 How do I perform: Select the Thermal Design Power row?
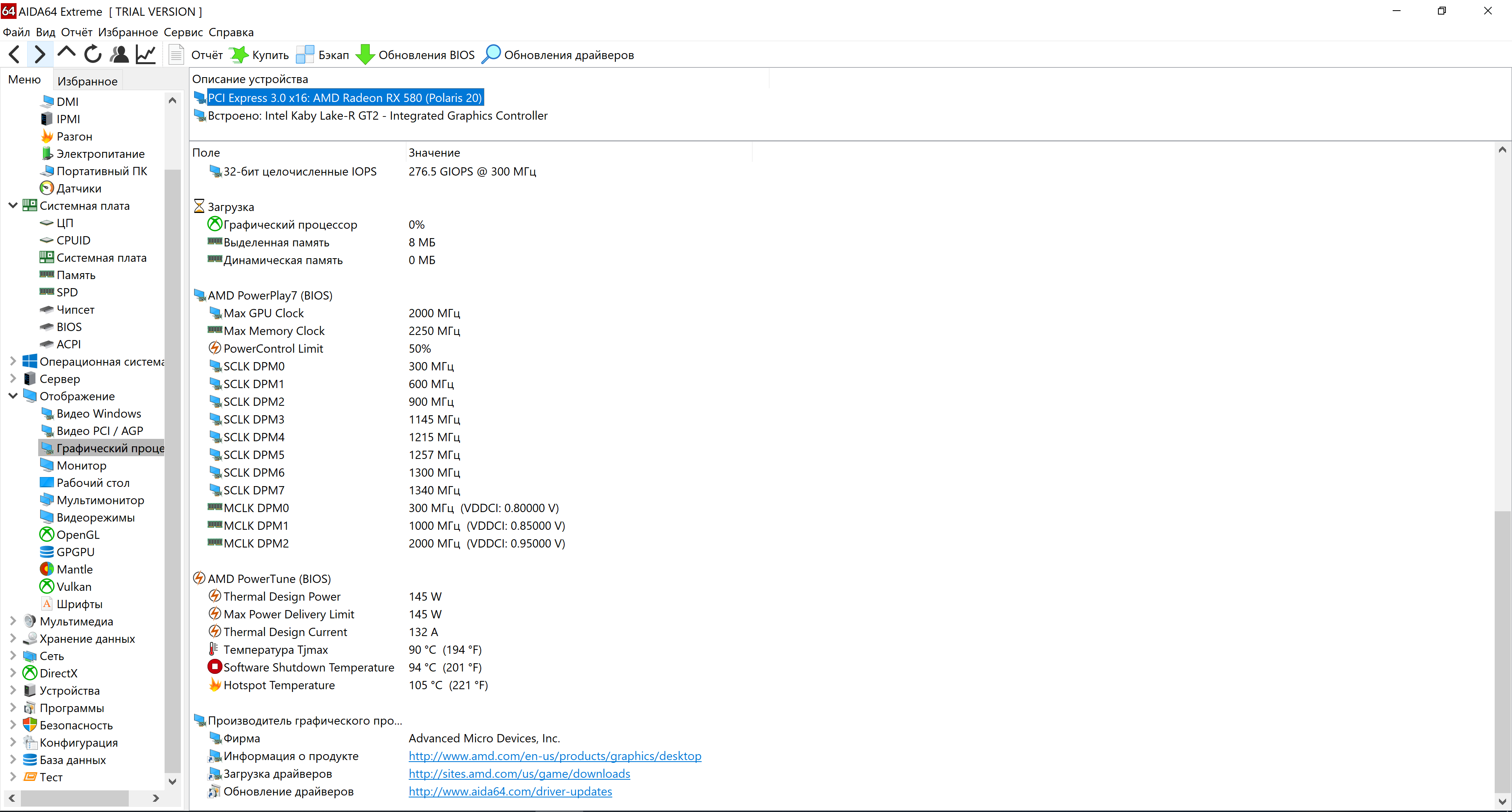(x=324, y=596)
